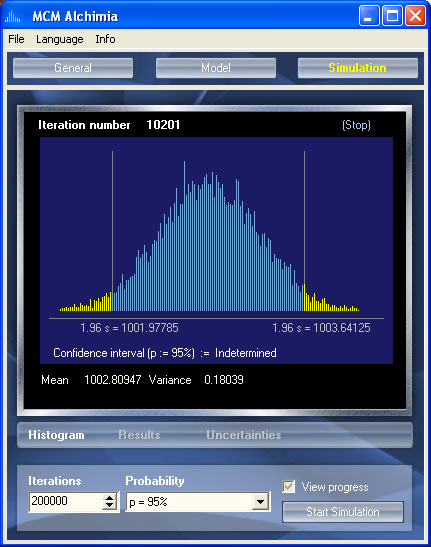
Task: Click the p = 95% combo box
Action: point(198,502)
